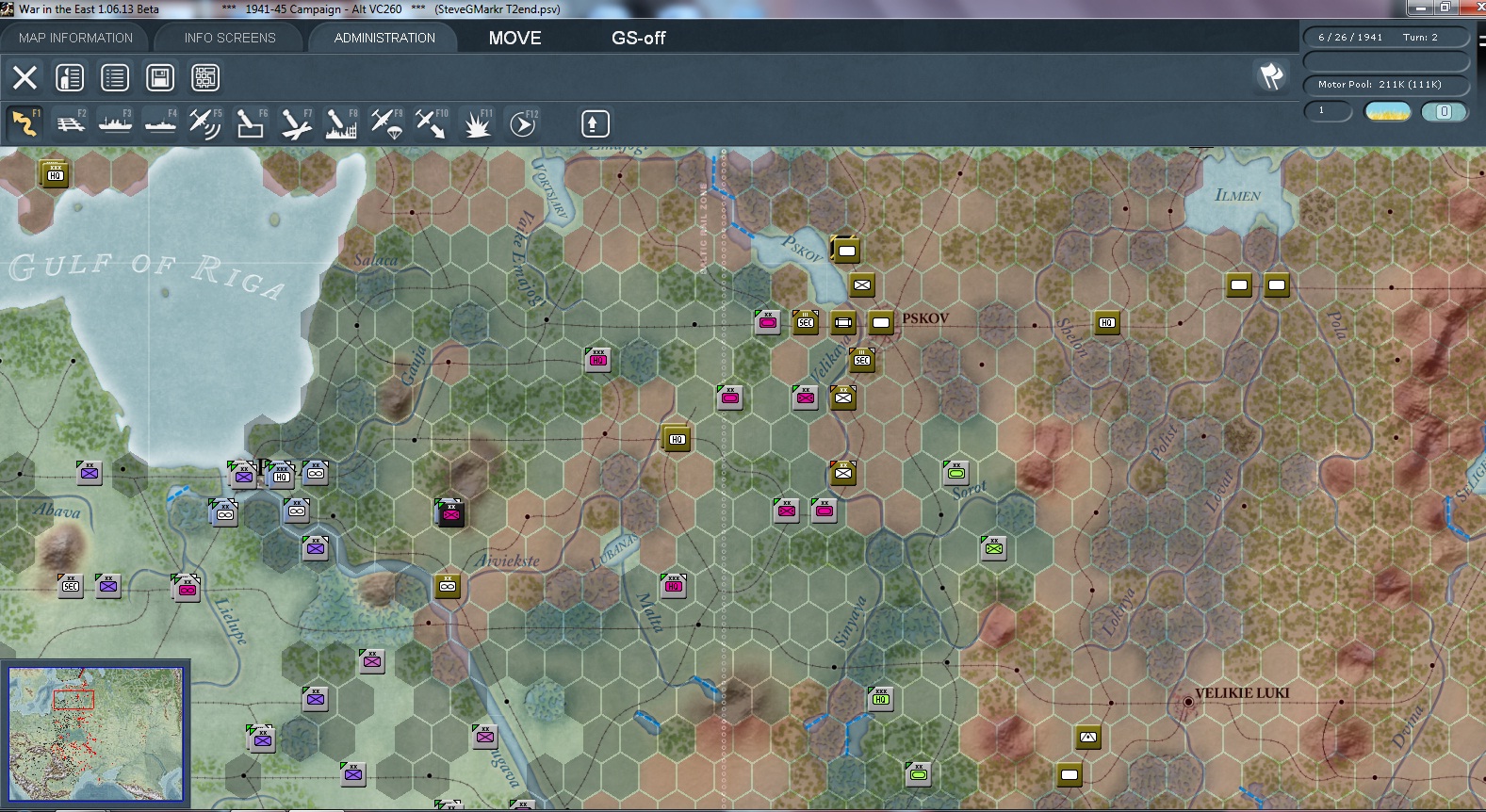Click the up-arrow icon beside F12
1486x812 pixels.
pos(595,123)
